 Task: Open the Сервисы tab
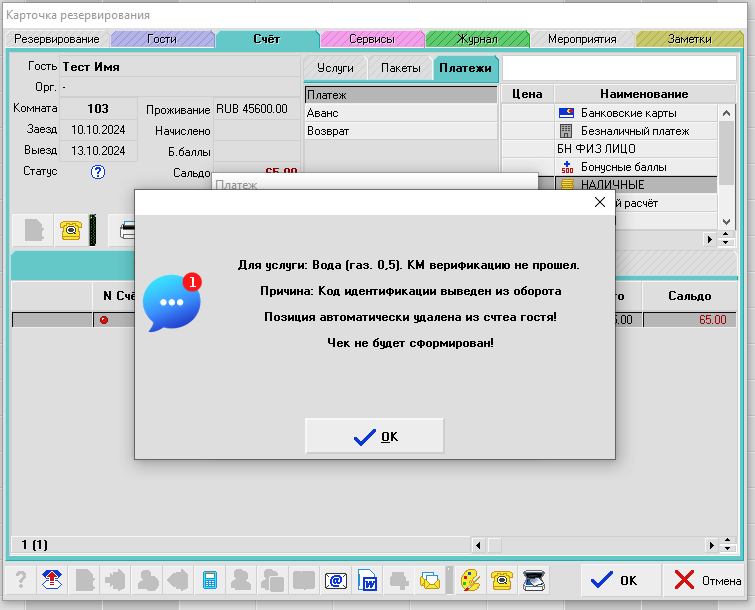[x=371, y=40]
